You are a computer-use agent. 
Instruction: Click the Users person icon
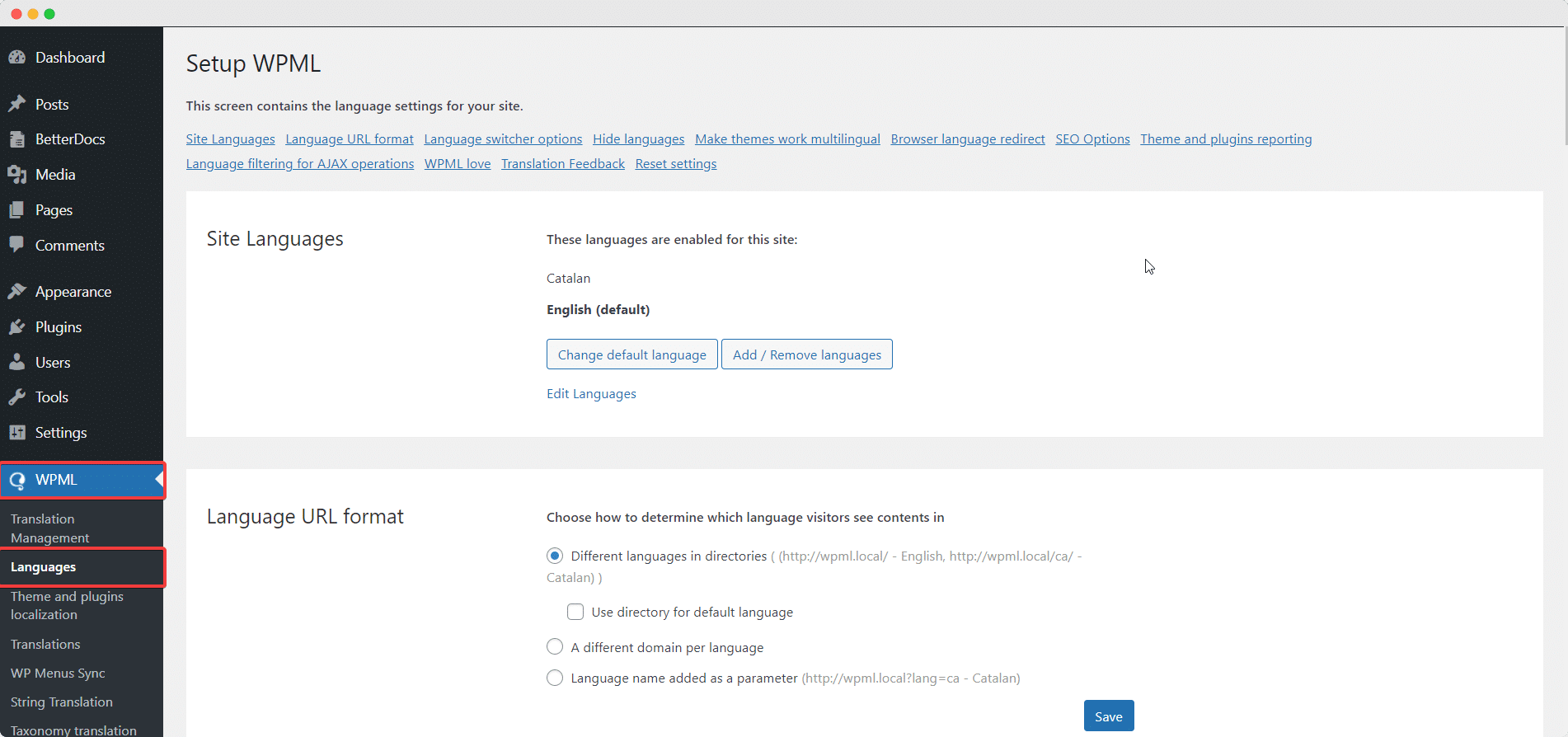17,363
